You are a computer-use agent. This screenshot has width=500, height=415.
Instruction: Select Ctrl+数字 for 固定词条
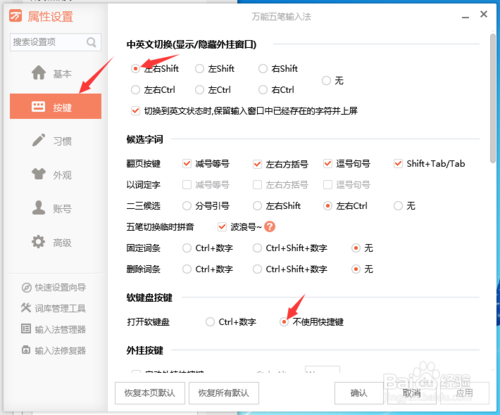pyautogui.click(x=187, y=248)
